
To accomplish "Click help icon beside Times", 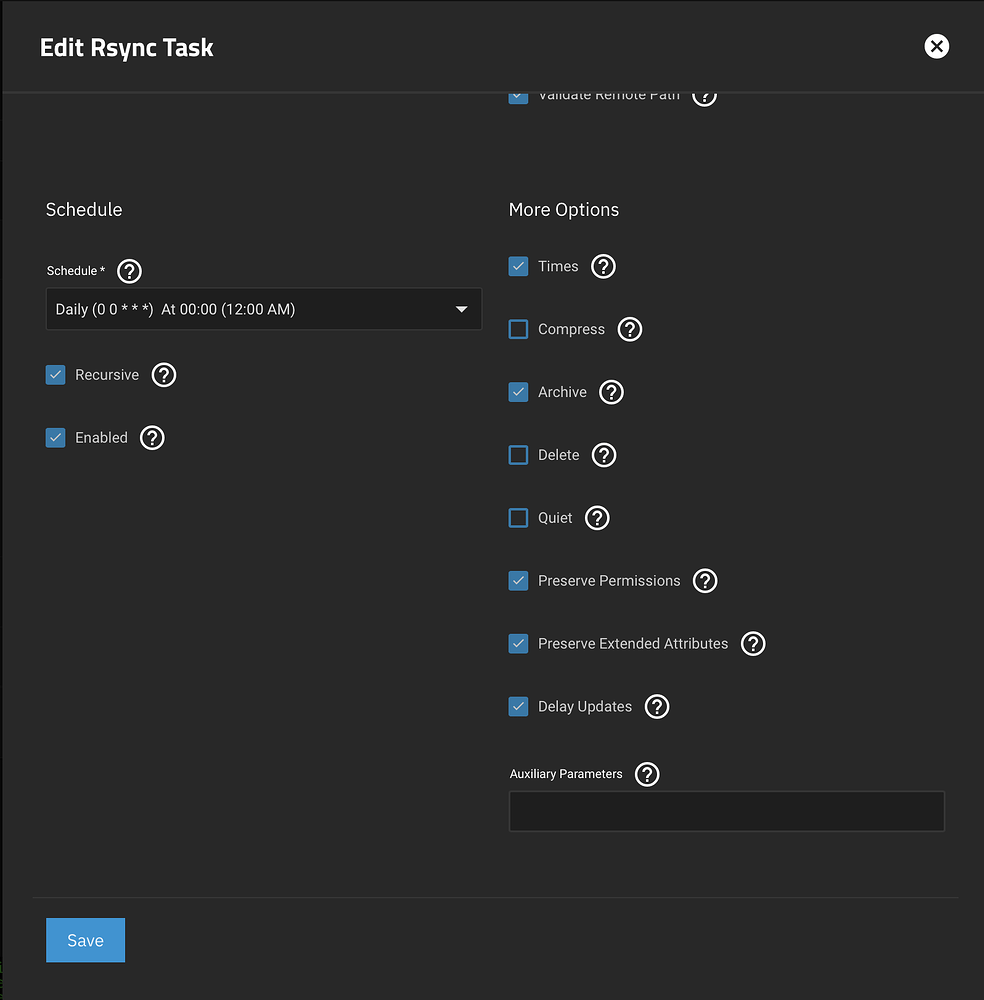I will 603,267.
